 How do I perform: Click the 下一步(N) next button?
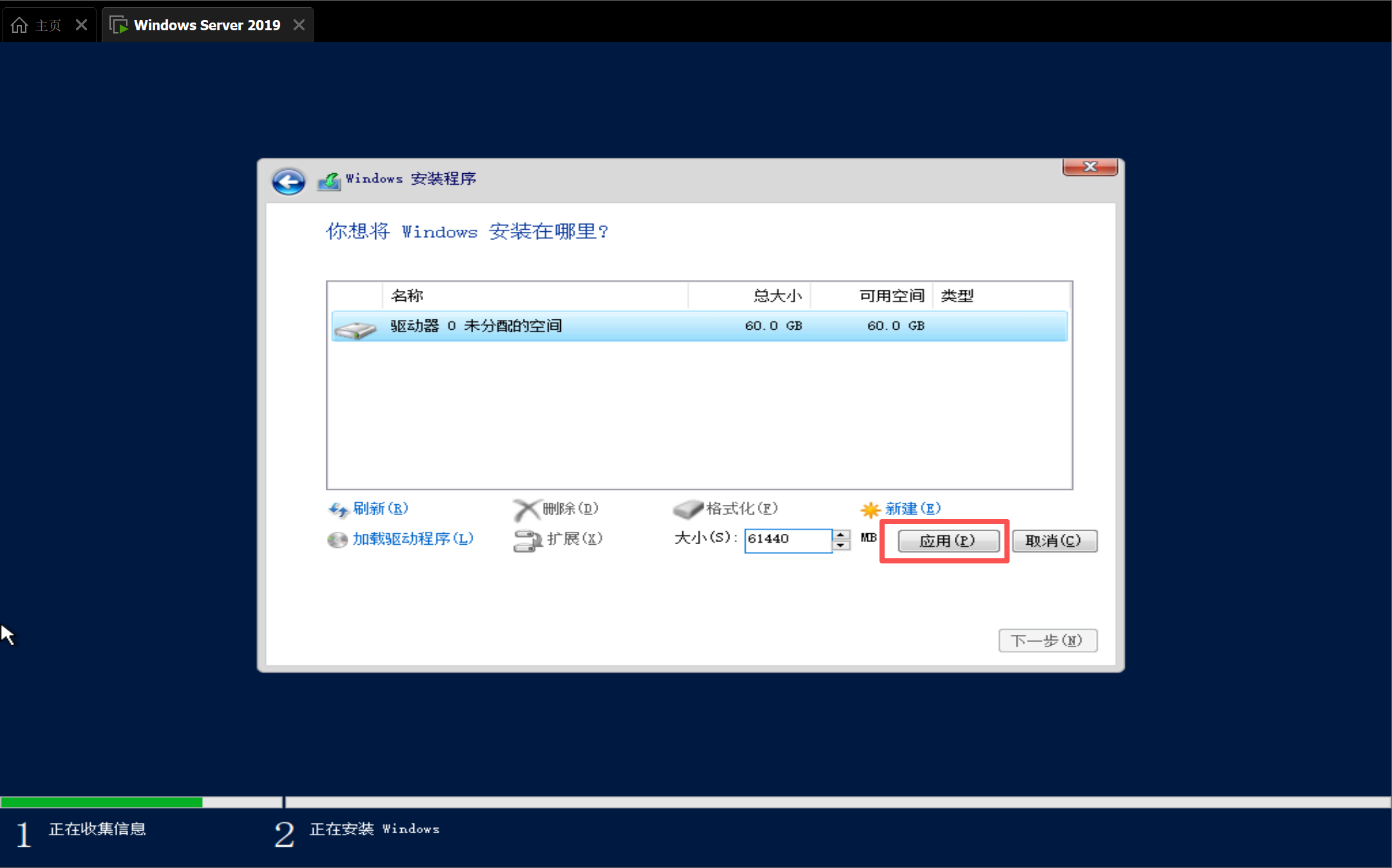point(1048,641)
